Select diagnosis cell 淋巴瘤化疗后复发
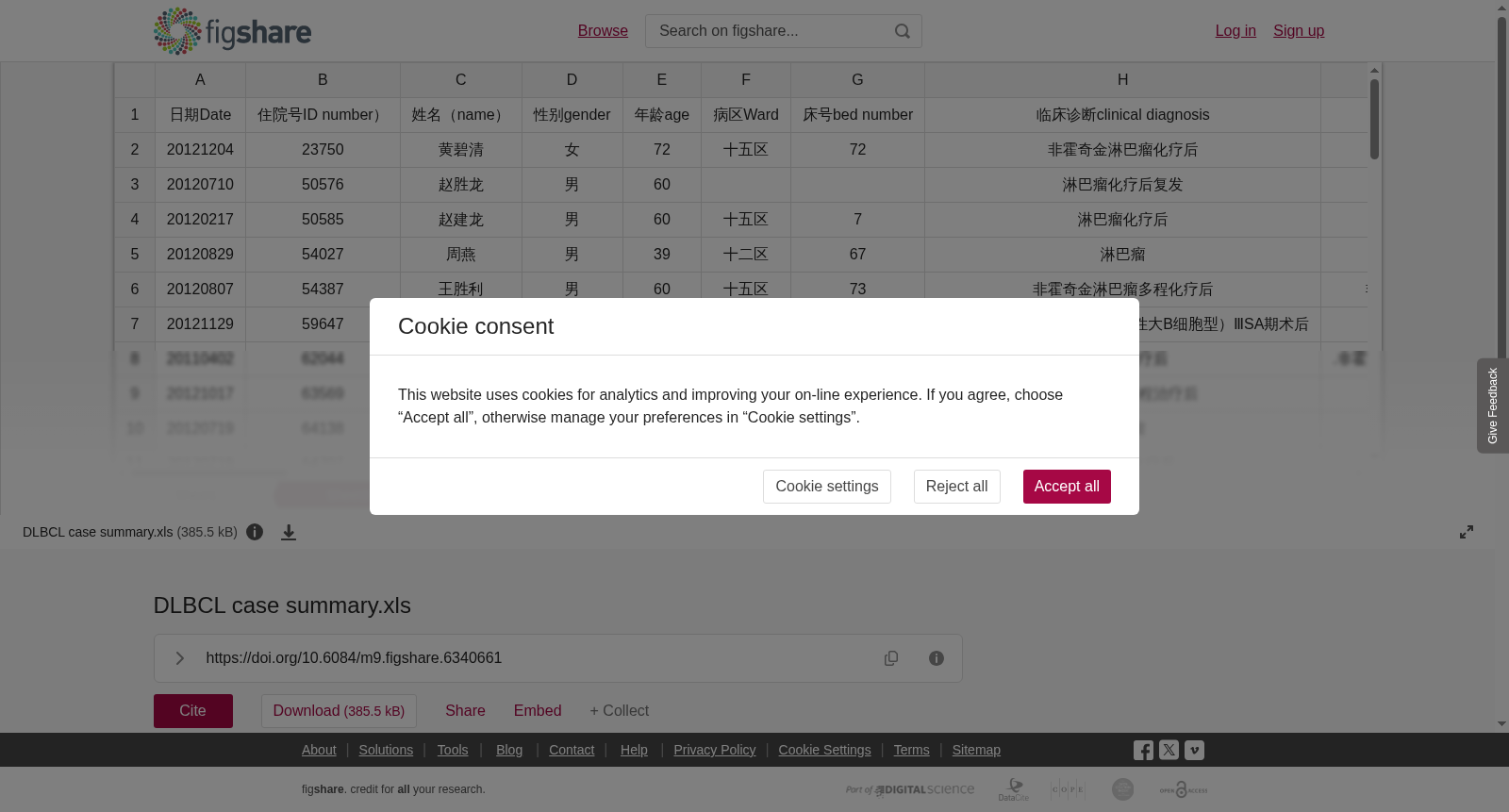Image resolution: width=1509 pixels, height=812 pixels. tap(1122, 185)
